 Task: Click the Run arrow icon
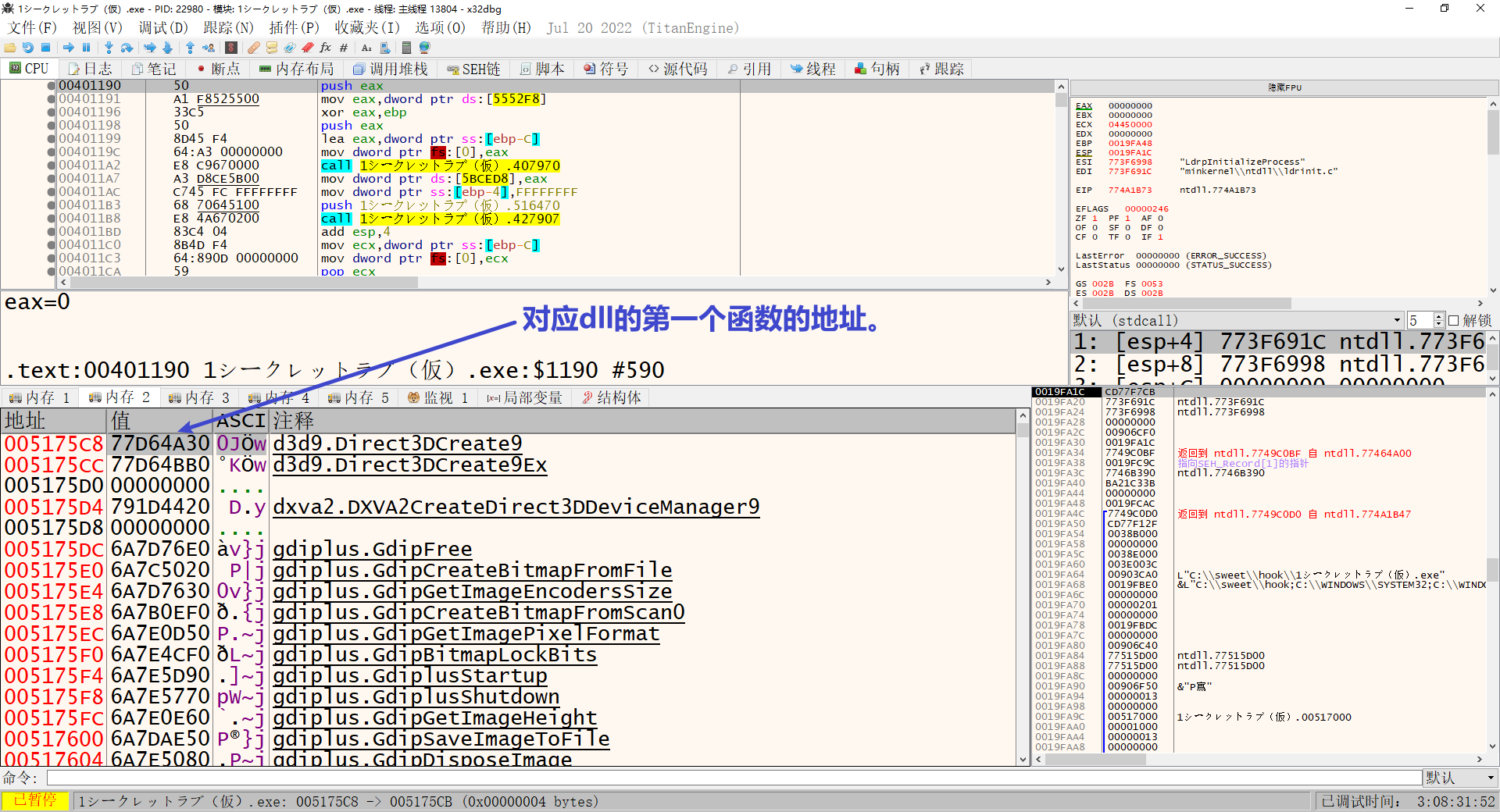(x=69, y=48)
